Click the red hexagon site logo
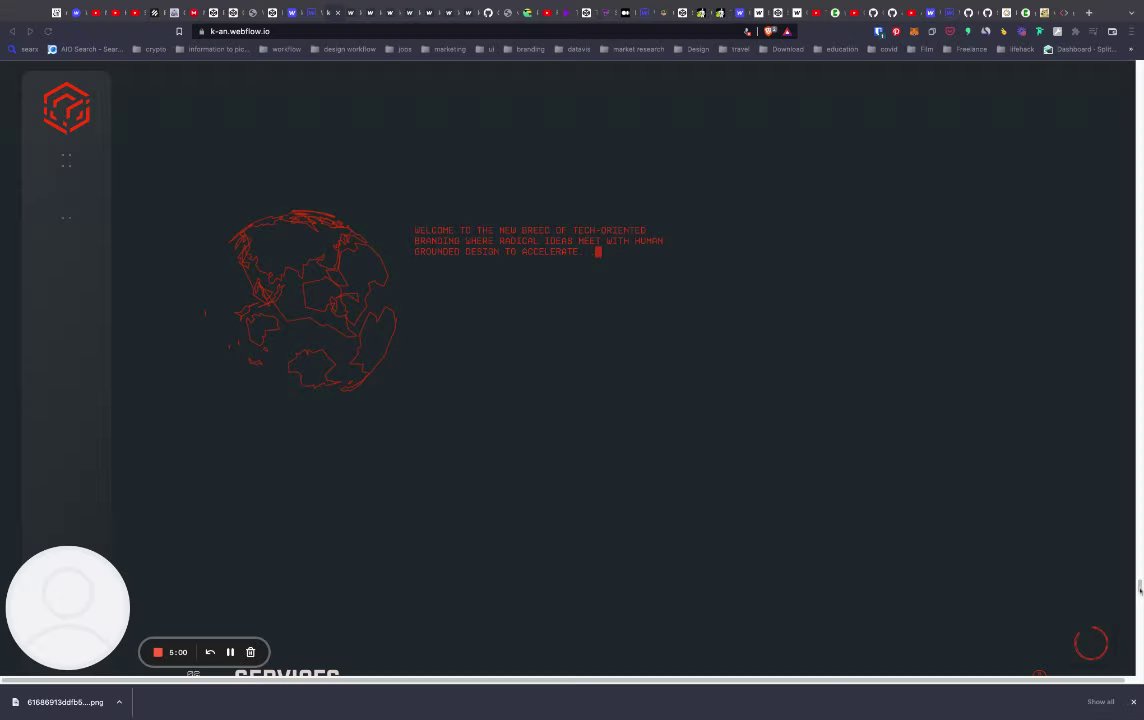 66,108
